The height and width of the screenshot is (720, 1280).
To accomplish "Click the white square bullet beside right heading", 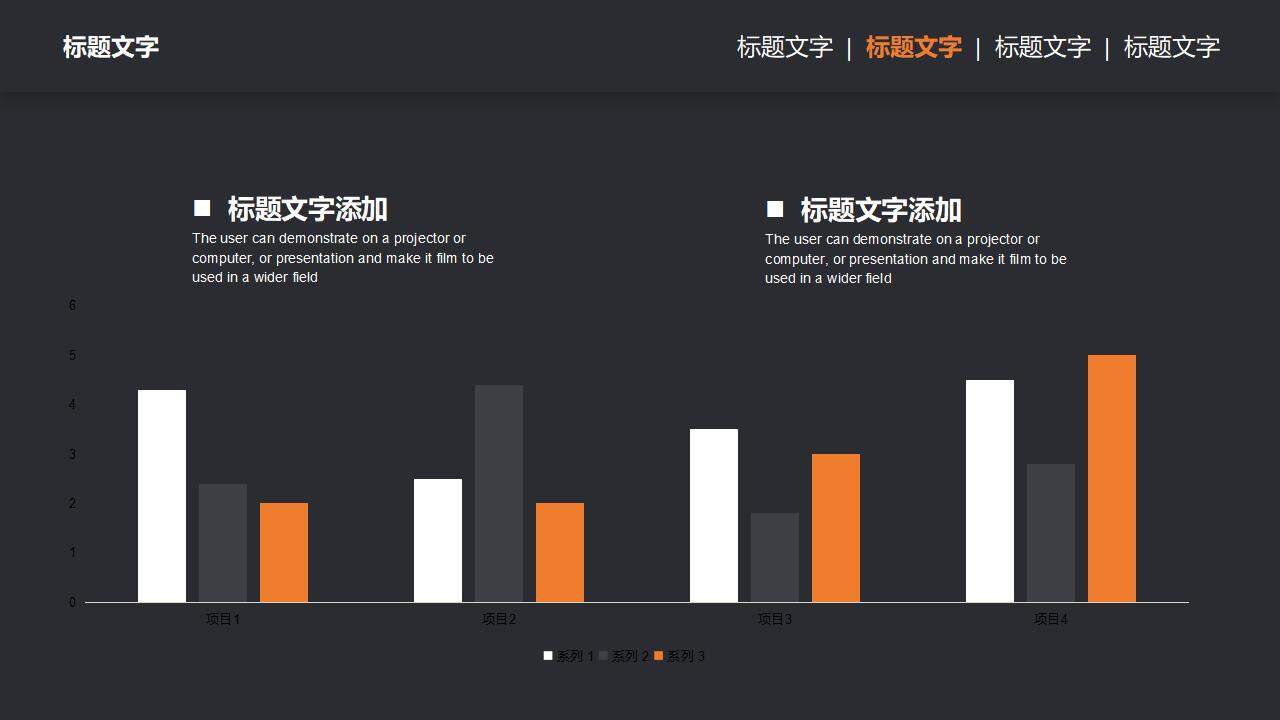I will click(775, 209).
